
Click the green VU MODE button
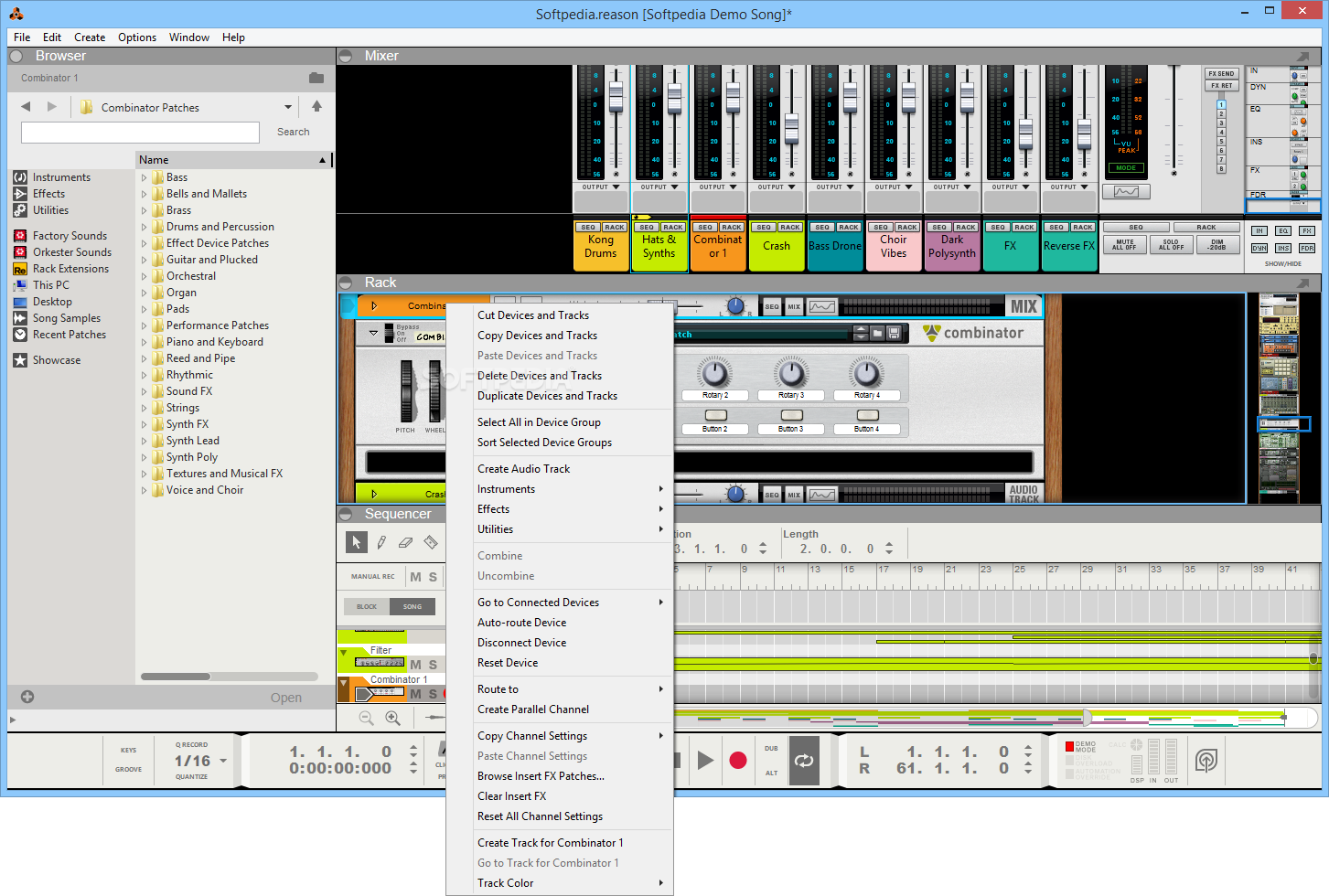pos(1126,168)
